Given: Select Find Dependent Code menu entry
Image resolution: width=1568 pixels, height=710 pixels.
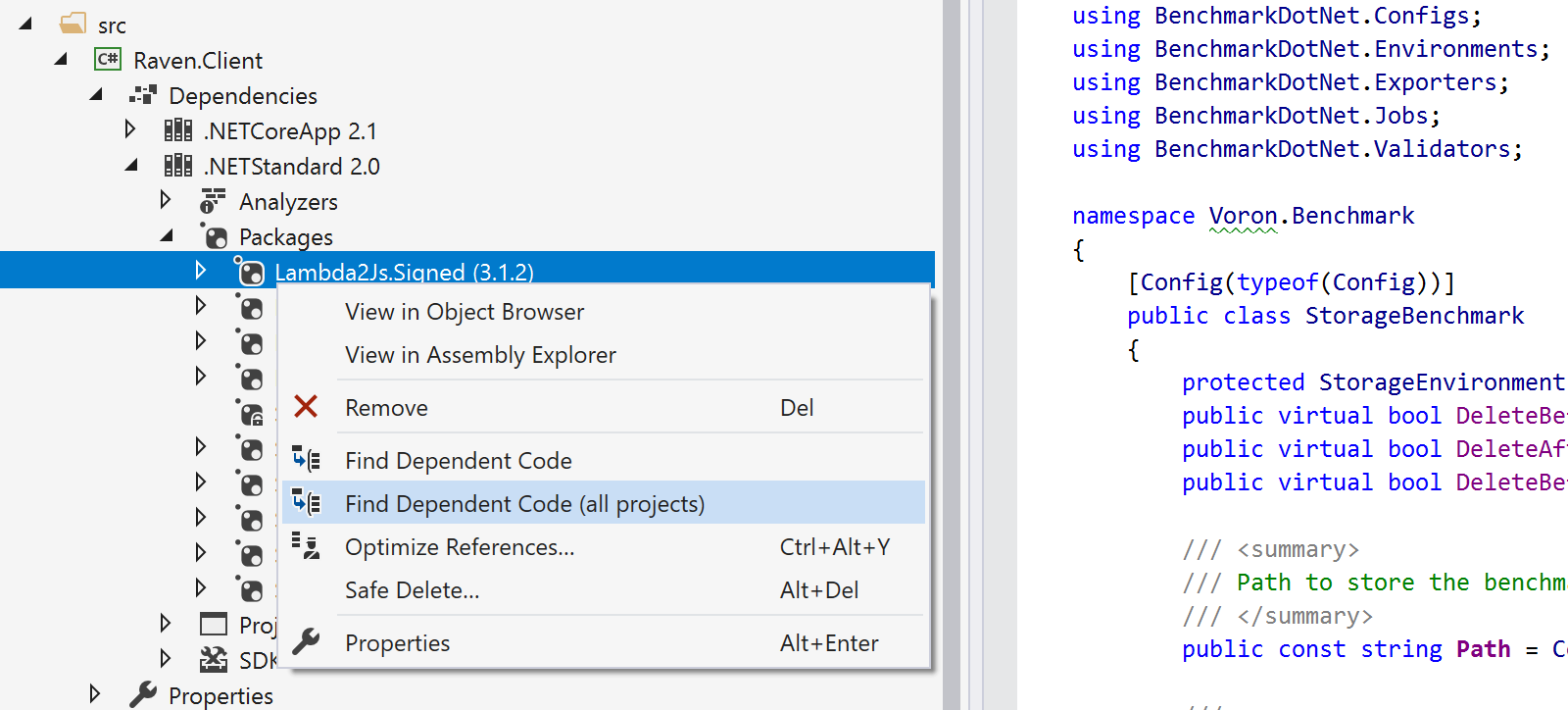Looking at the screenshot, I should (x=604, y=460).
